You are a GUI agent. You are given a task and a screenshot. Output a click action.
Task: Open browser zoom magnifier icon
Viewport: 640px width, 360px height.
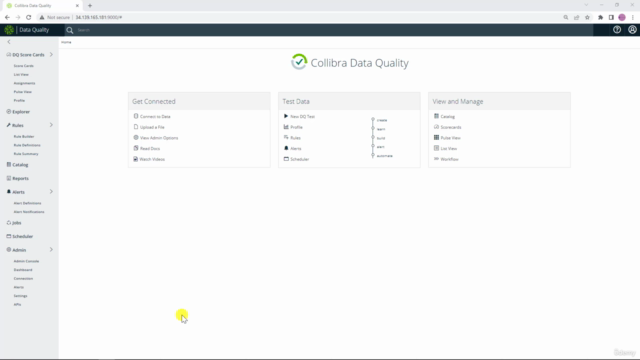coord(566,18)
